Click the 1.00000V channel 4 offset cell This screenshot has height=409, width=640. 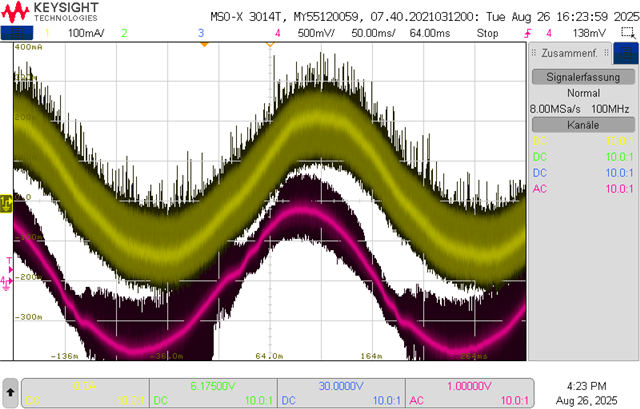pyautogui.click(x=469, y=393)
